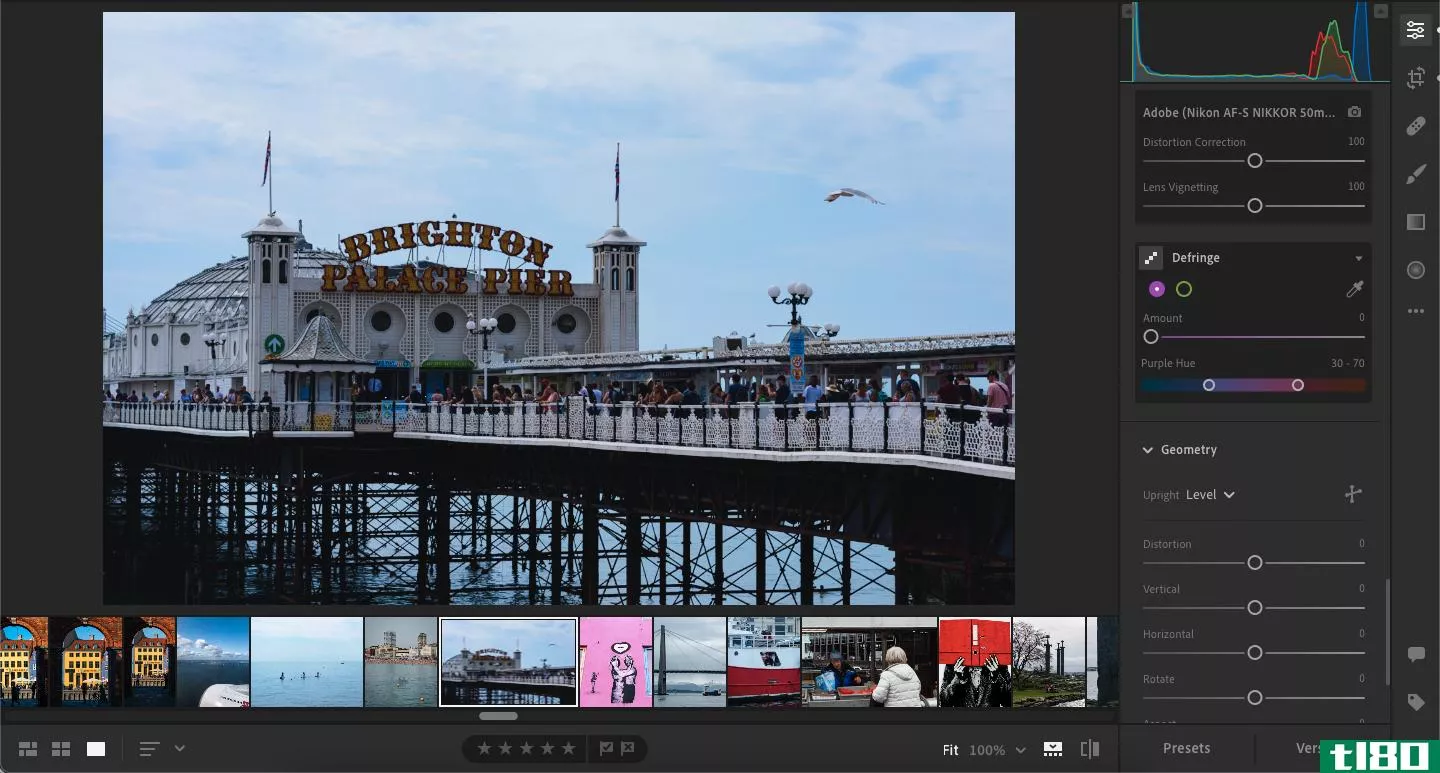Flag the photo as rejected

point(627,748)
